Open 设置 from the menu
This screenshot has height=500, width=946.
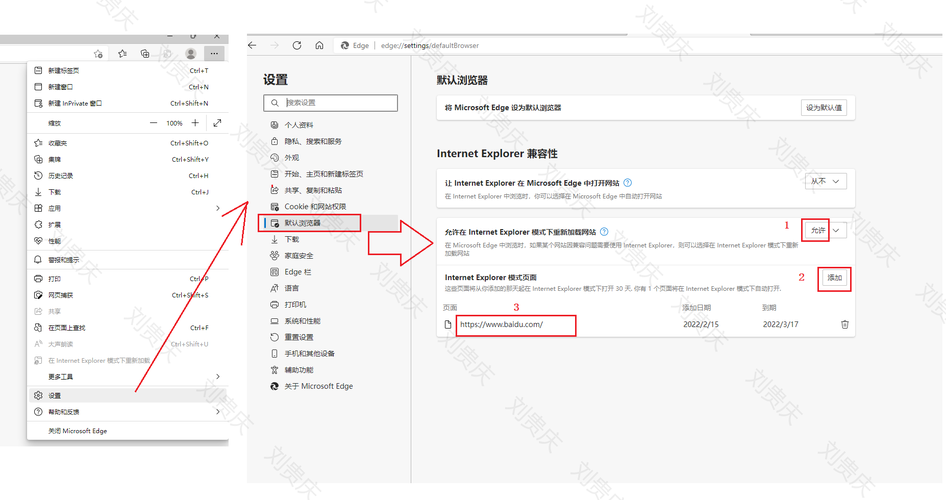tap(127, 396)
